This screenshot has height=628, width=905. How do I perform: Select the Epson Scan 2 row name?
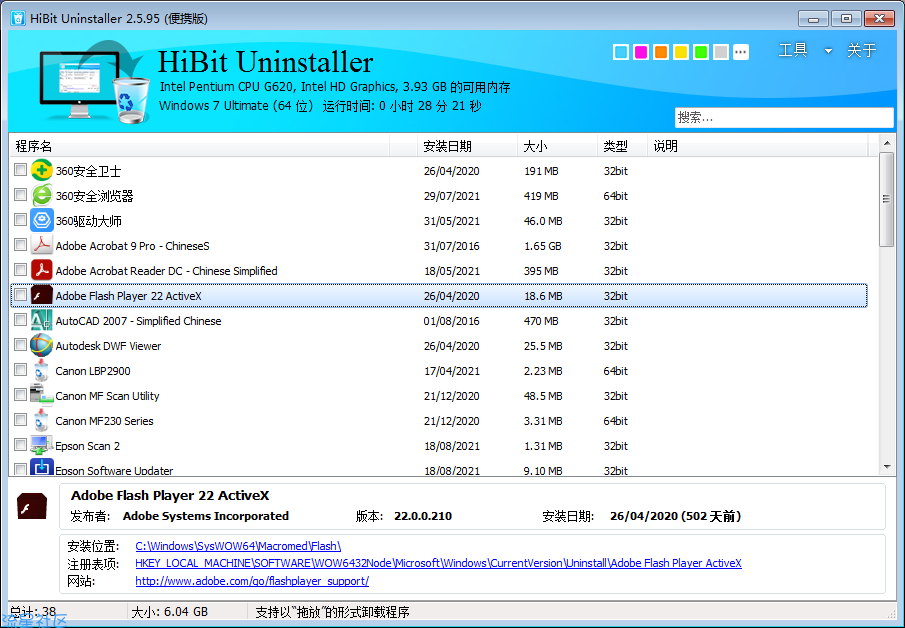[88, 446]
